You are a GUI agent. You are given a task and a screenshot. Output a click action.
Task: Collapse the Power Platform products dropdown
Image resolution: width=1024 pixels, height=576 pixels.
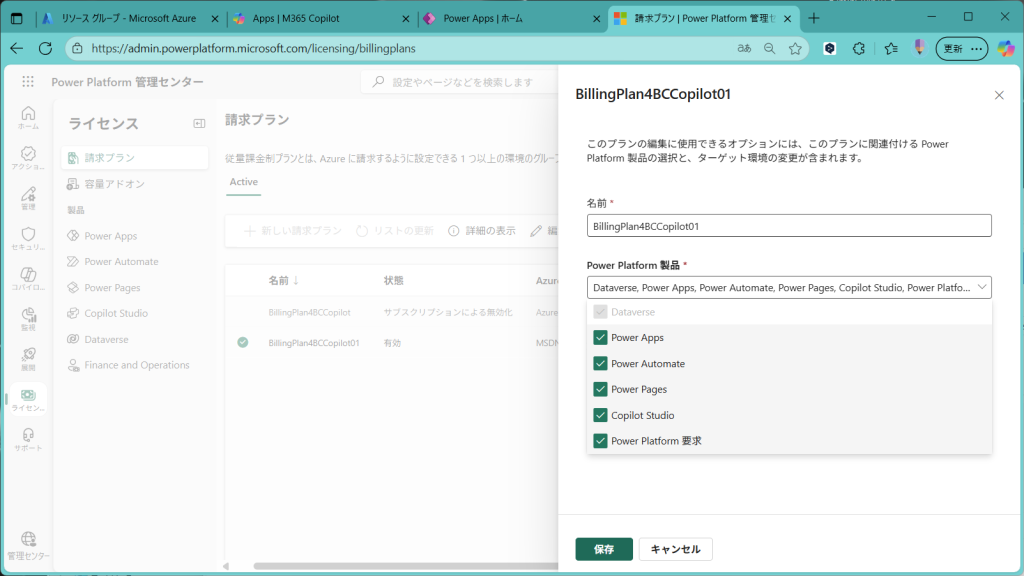coord(980,287)
